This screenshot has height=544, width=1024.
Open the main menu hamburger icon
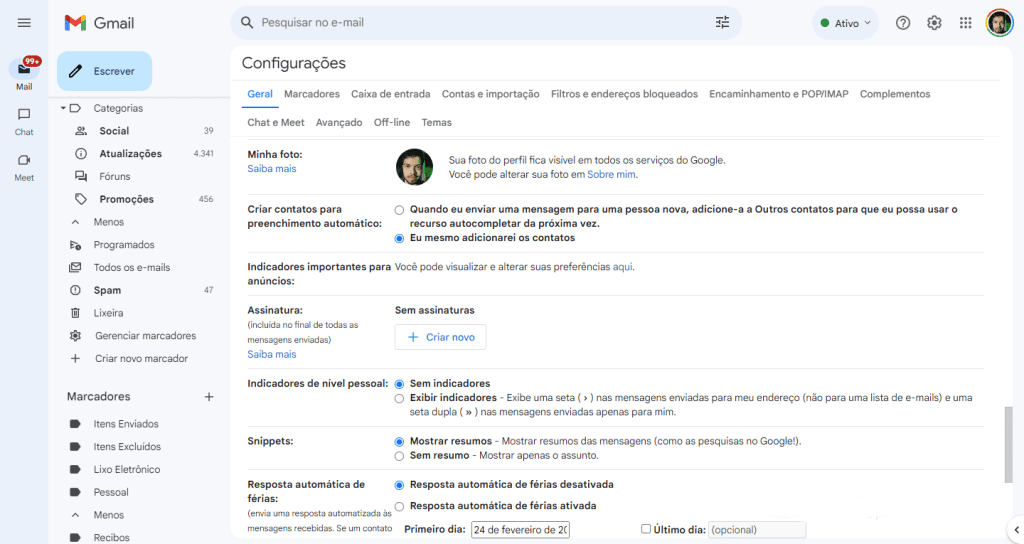tap(24, 23)
